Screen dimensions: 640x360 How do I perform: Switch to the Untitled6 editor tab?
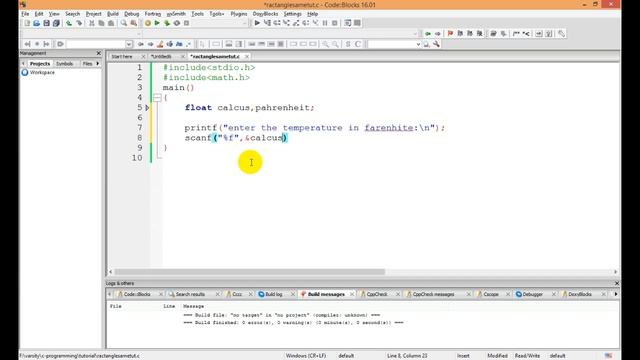[161, 57]
